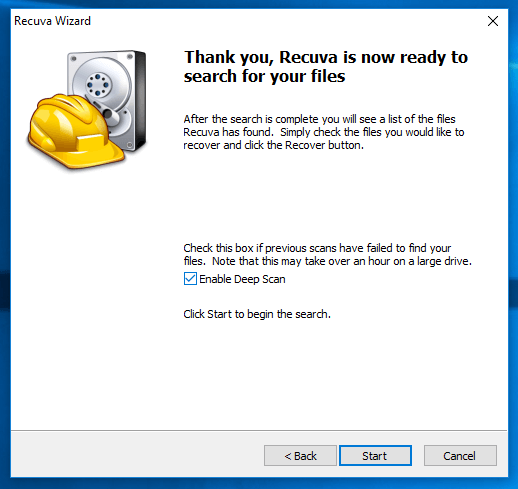Image resolution: width=518 pixels, height=489 pixels.
Task: Click the blank white area below the hard hat
Action: click(93, 300)
